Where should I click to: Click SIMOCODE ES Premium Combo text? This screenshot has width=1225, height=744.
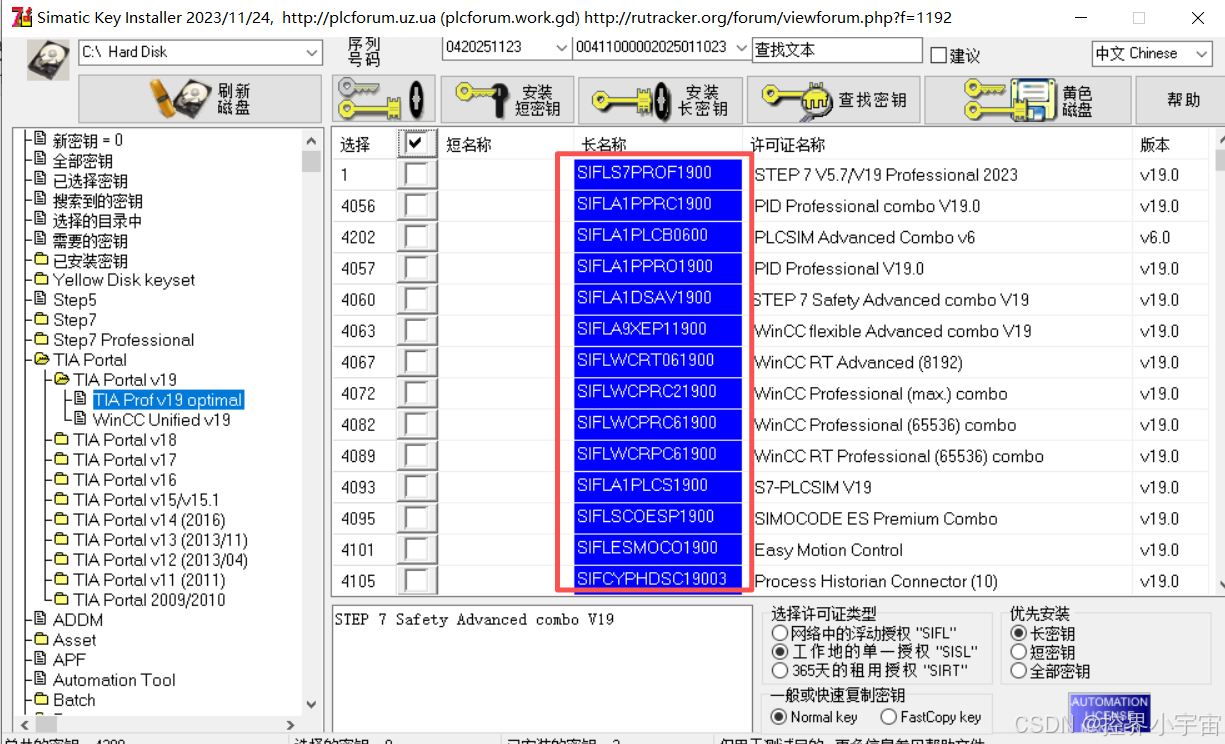[x=876, y=518]
